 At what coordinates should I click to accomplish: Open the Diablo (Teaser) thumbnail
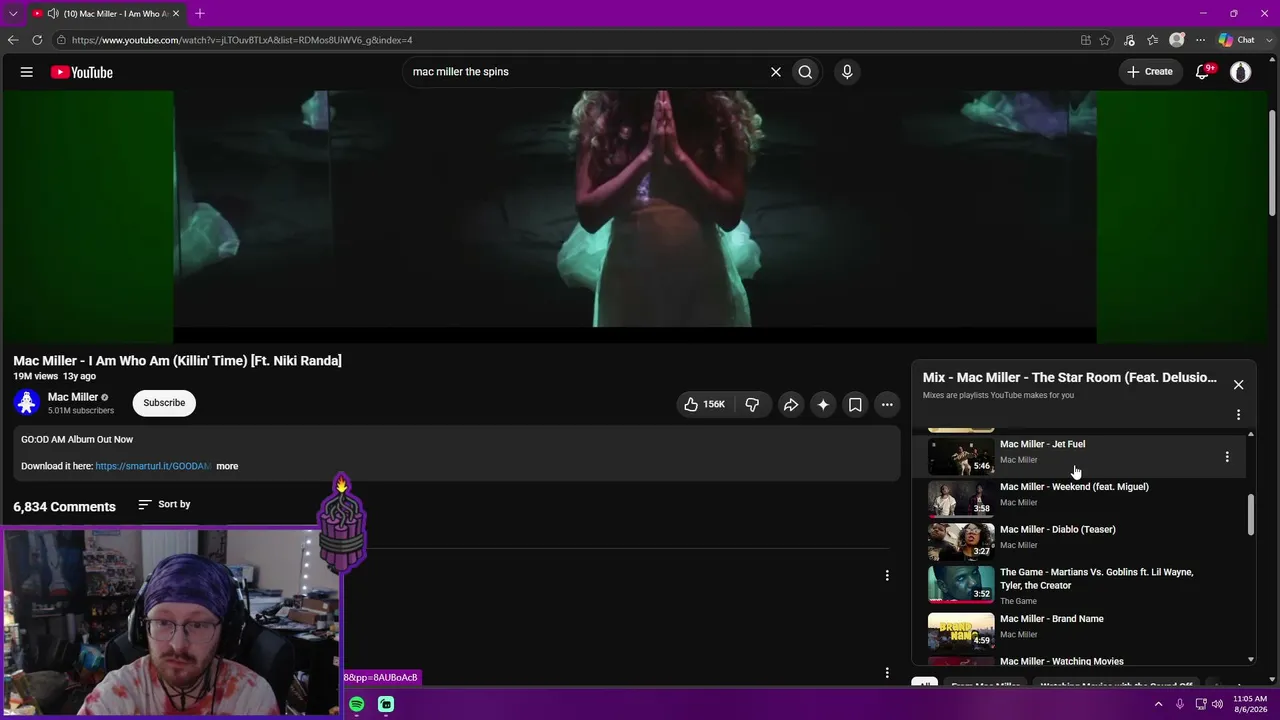961,542
